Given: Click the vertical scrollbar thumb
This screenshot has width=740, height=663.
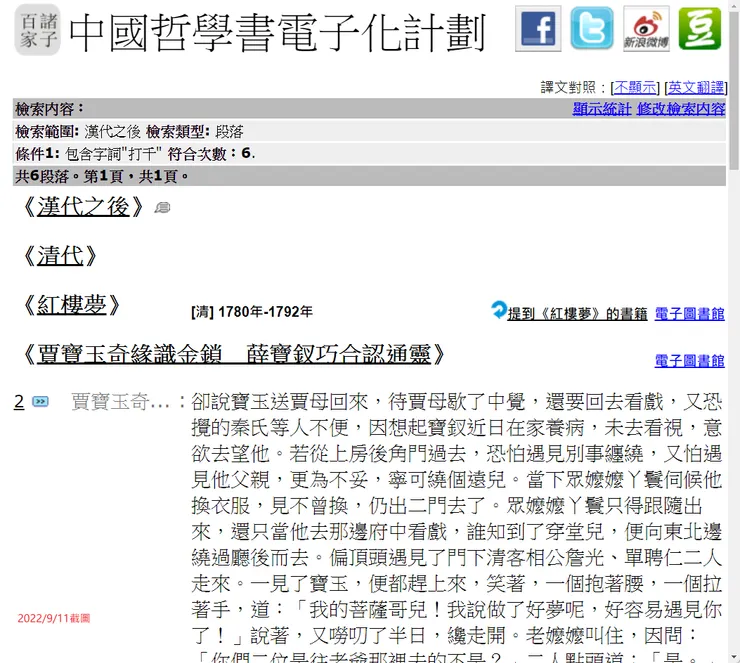Looking at the screenshot, I should tap(734, 90).
